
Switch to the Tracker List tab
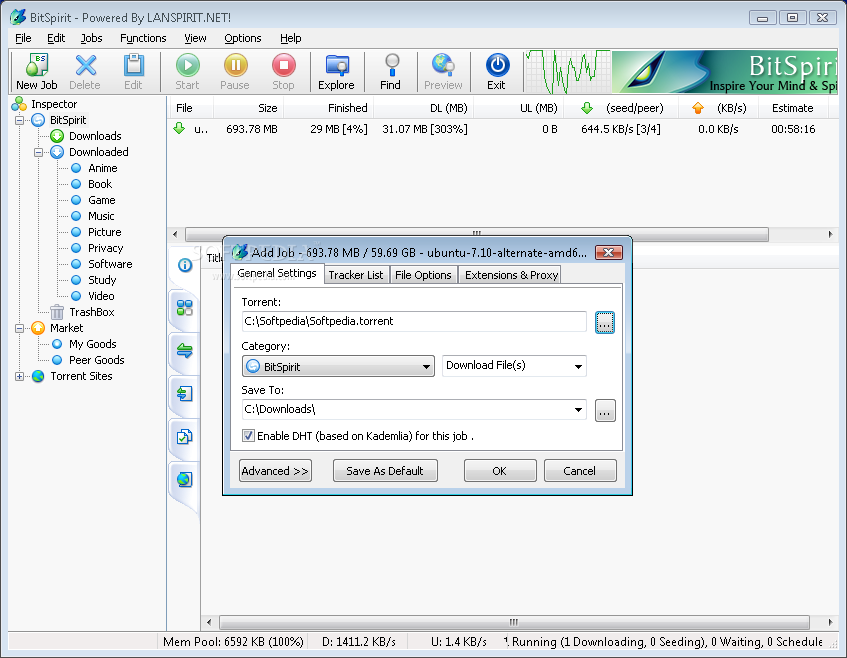coord(355,275)
